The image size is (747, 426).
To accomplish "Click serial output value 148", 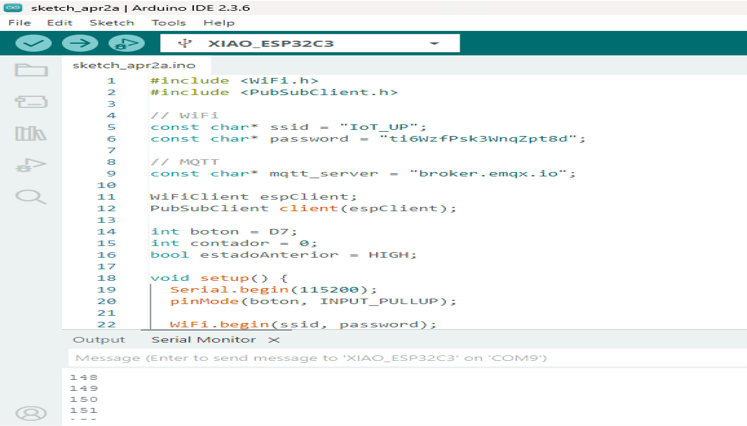I will tap(83, 377).
